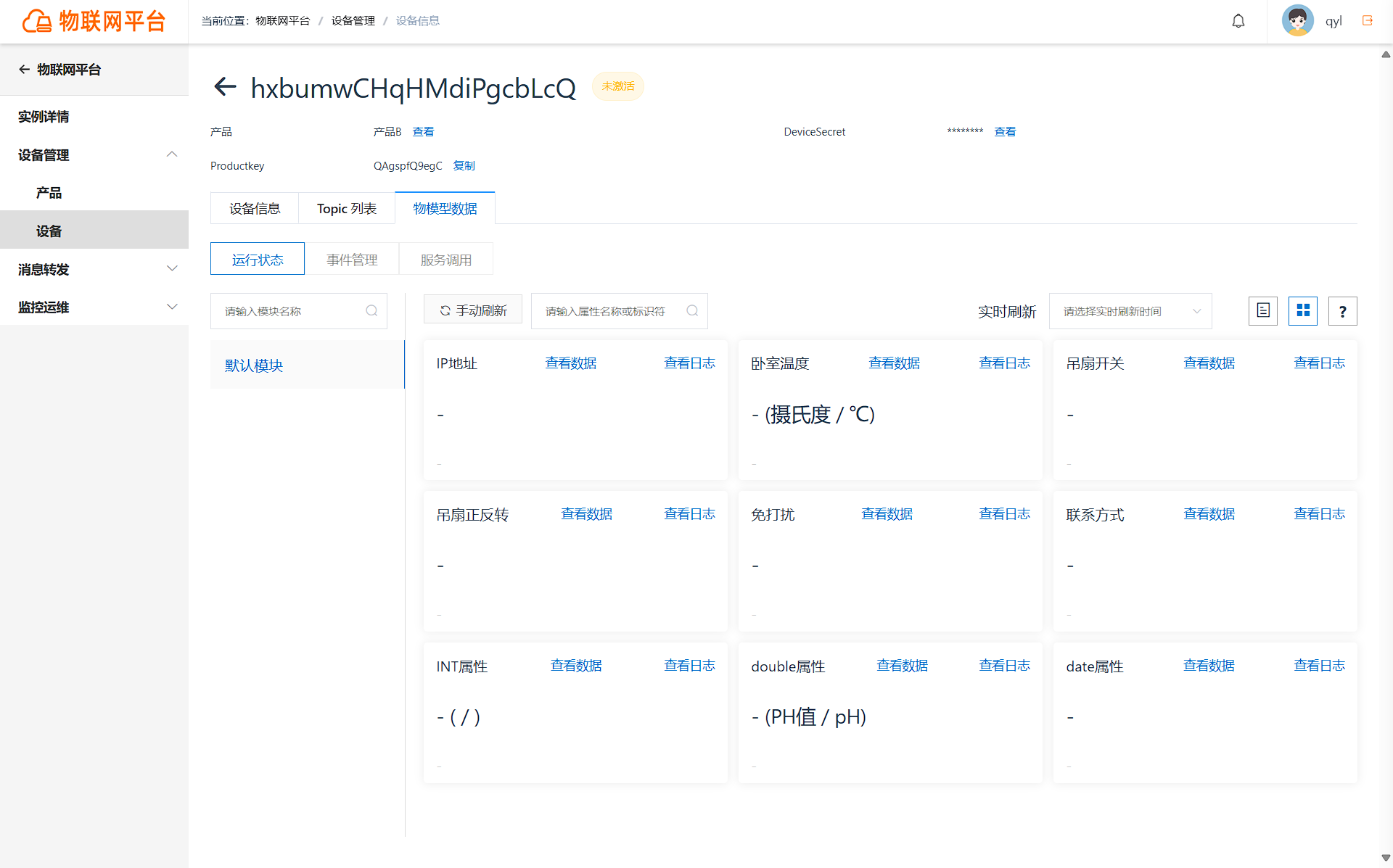Screen dimensions: 1393x868
Task: Click 查看 link next to DeviceSecret
Action: 1005,132
